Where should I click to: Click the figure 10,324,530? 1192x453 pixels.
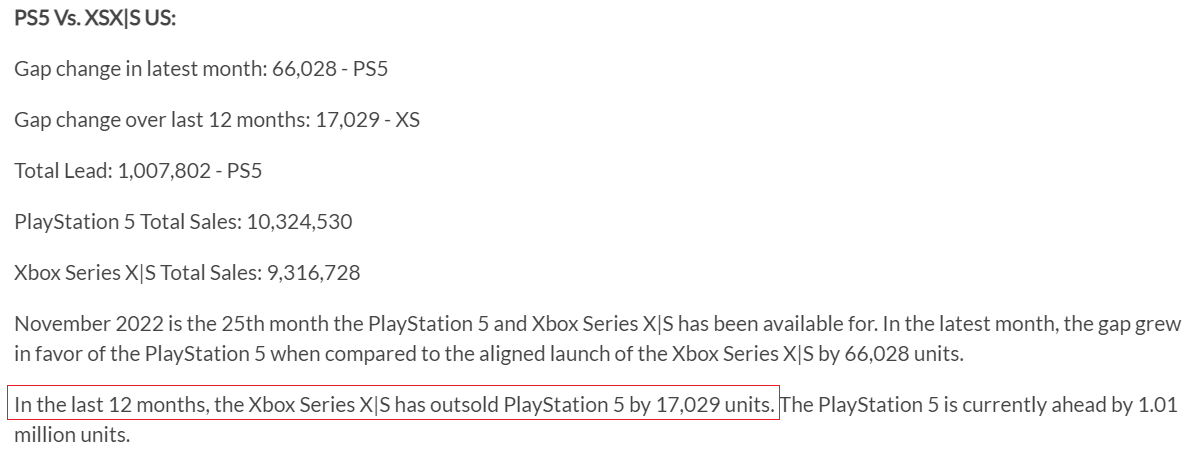tap(296, 220)
